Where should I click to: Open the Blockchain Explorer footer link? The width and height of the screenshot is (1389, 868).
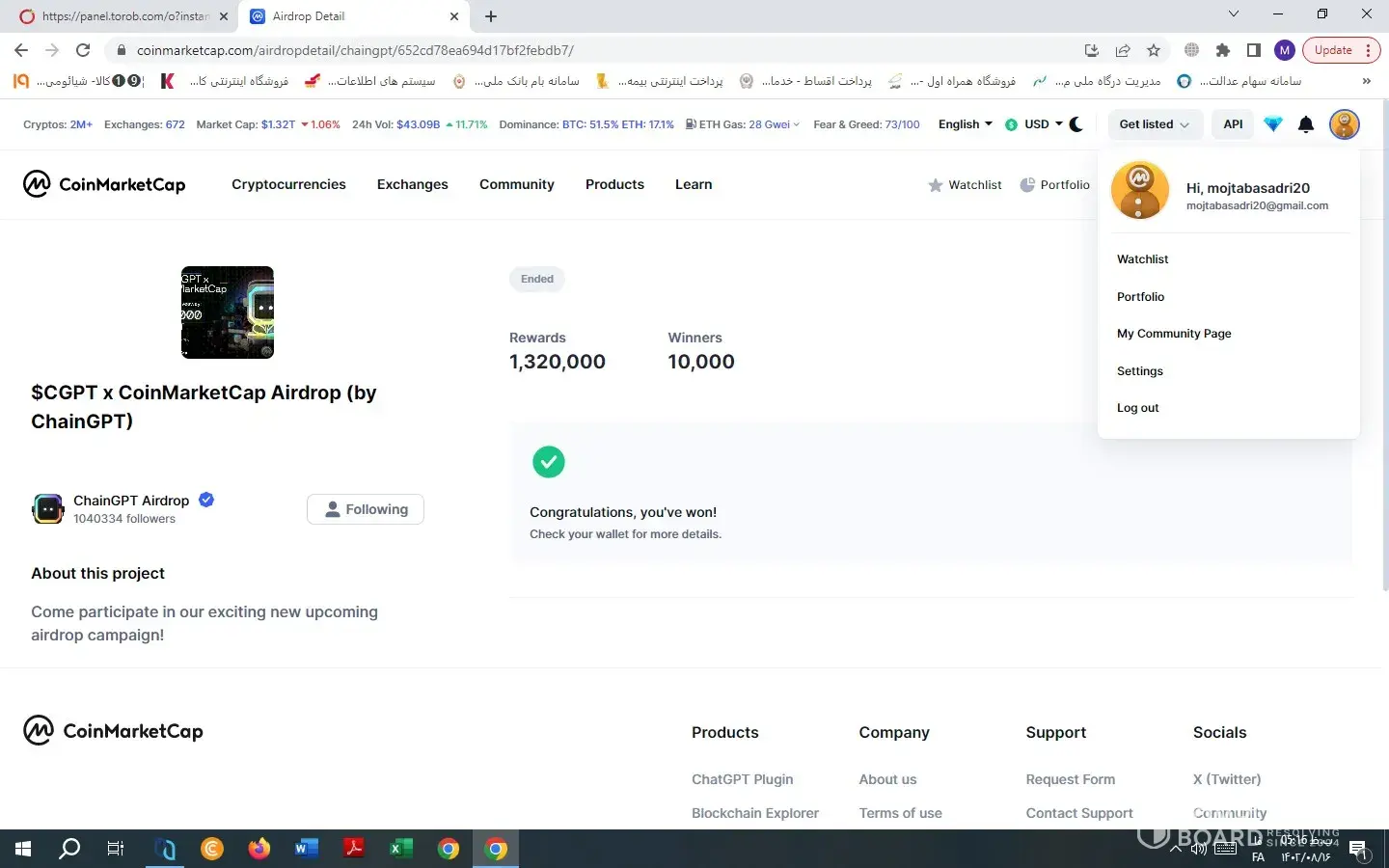coord(755,813)
